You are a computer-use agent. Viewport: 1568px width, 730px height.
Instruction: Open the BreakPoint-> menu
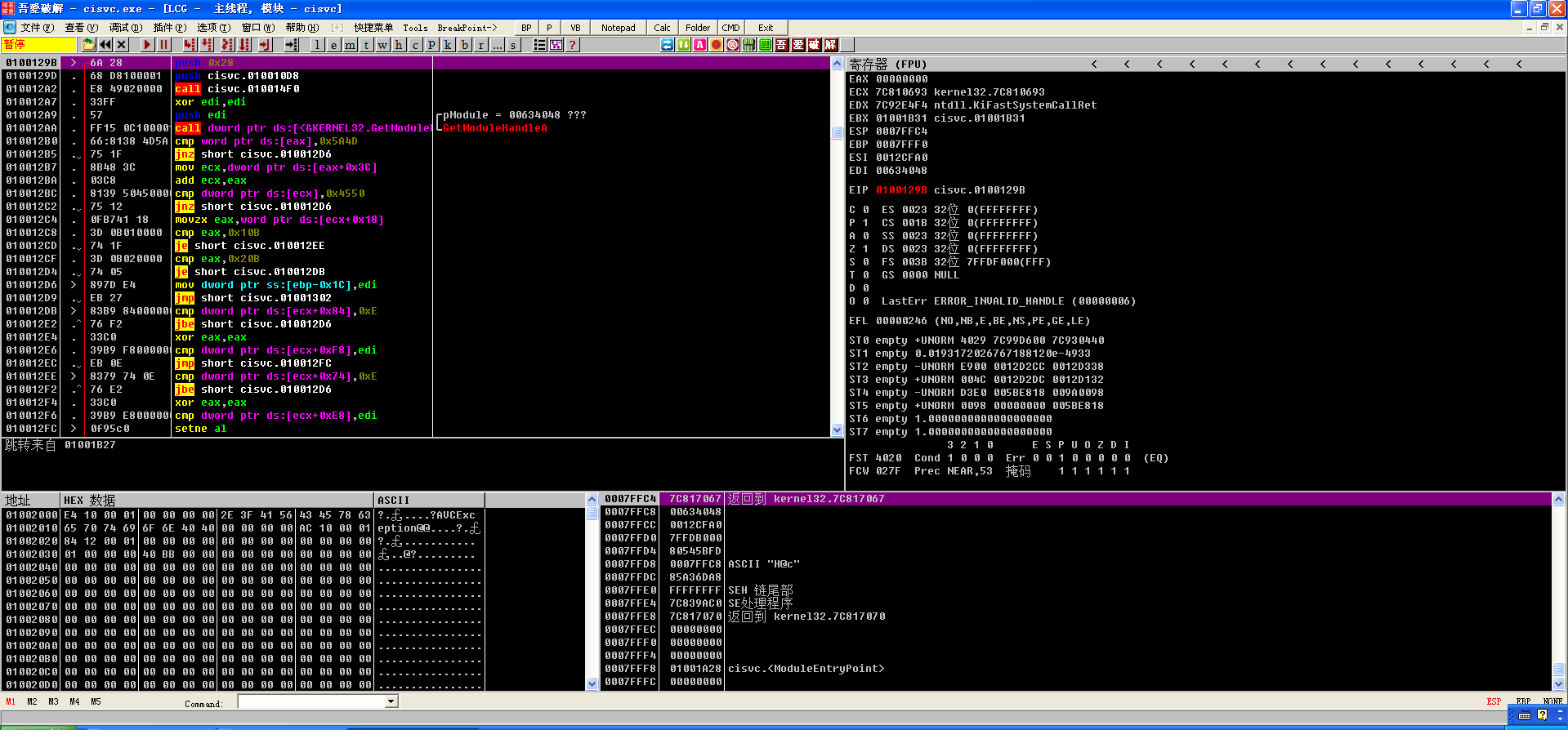(467, 28)
